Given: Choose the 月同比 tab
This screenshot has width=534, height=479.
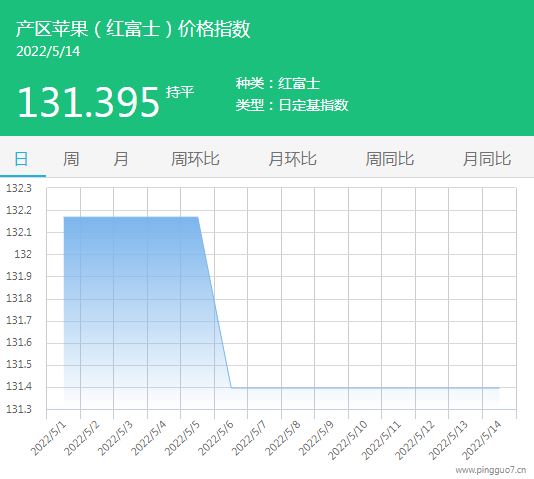Looking at the screenshot, I should tap(487, 159).
